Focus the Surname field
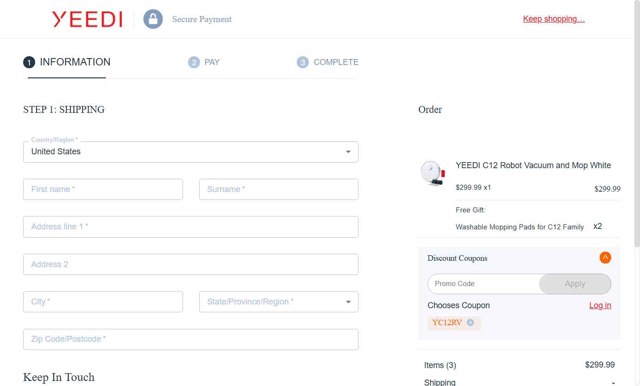640x386 pixels. 279,189
